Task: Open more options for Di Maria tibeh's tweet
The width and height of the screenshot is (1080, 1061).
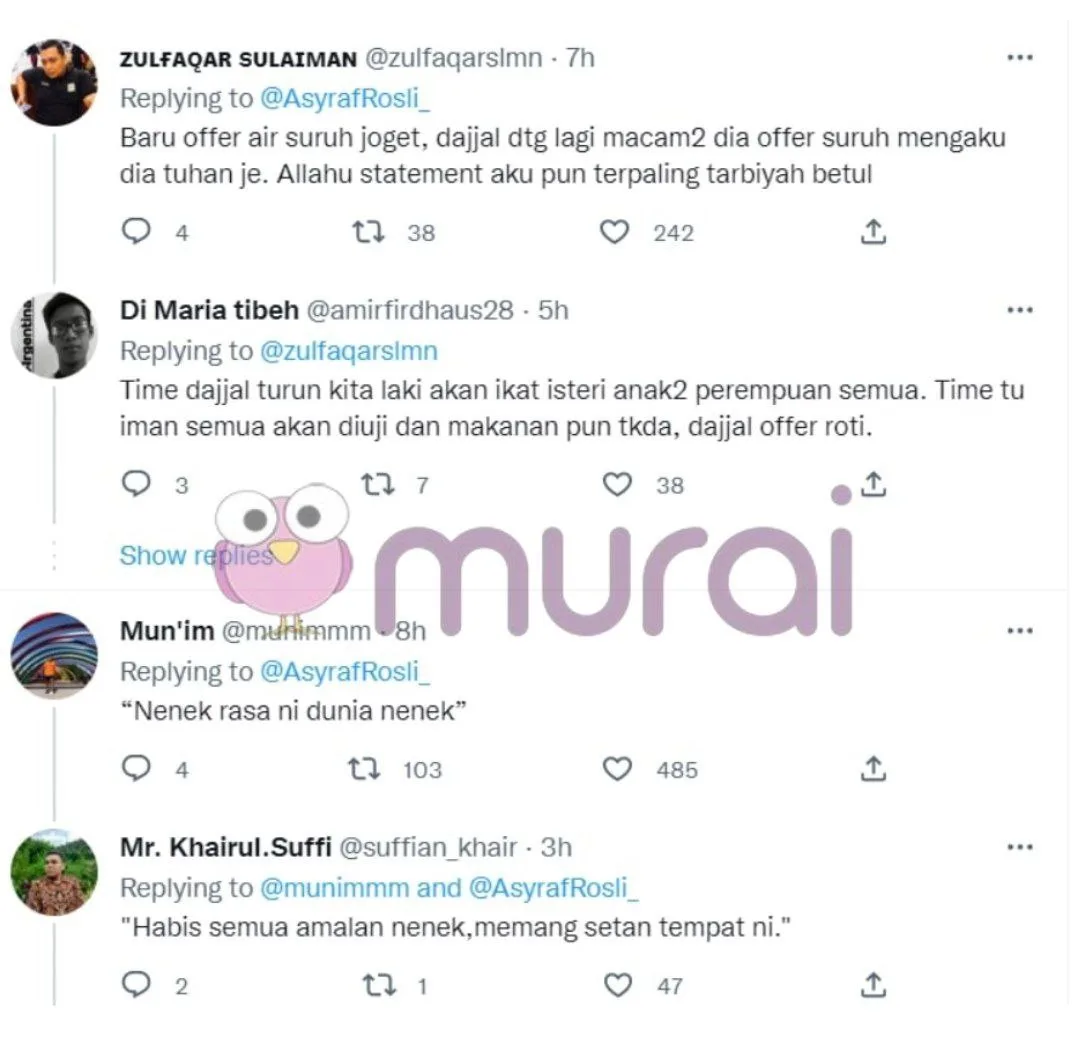Action: tap(1019, 310)
